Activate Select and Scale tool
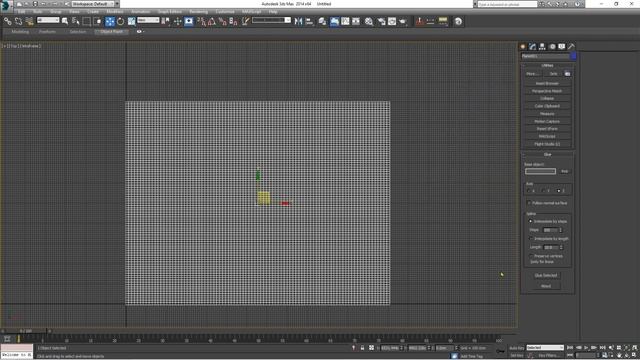 [131, 21]
